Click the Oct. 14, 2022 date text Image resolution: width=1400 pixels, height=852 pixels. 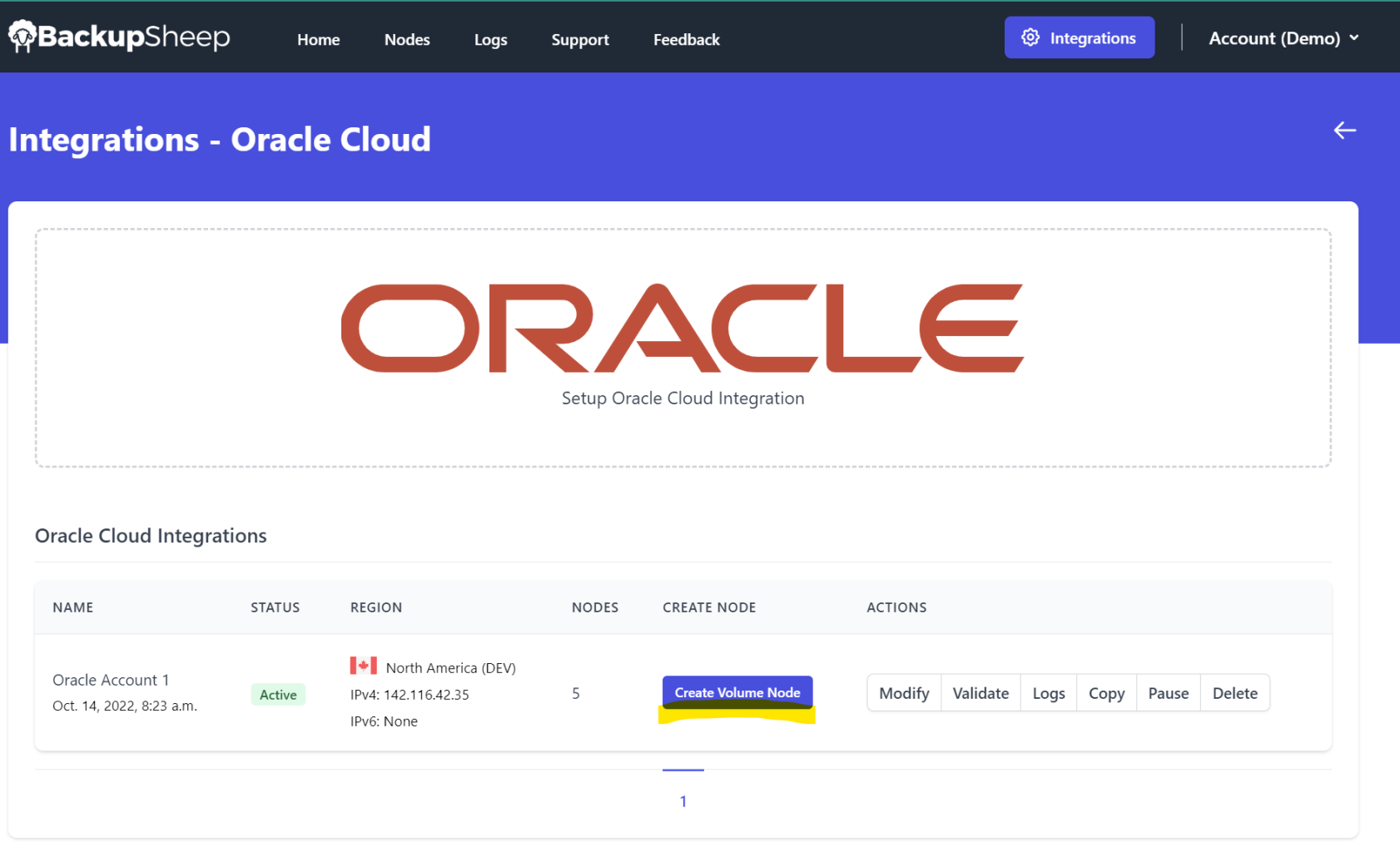[x=125, y=706]
